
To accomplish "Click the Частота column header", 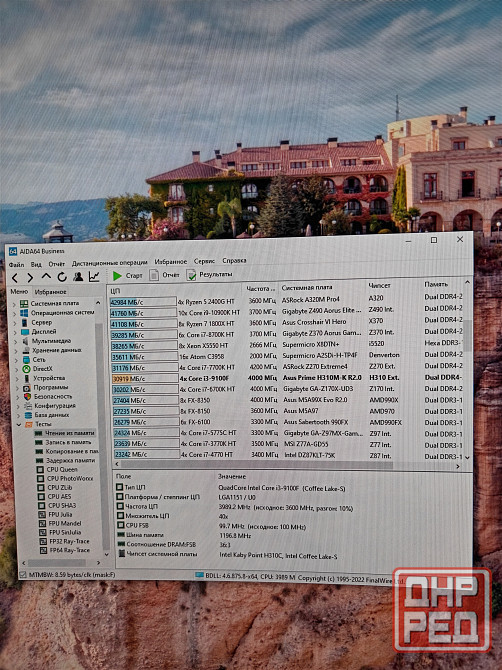I will click(x=260, y=288).
